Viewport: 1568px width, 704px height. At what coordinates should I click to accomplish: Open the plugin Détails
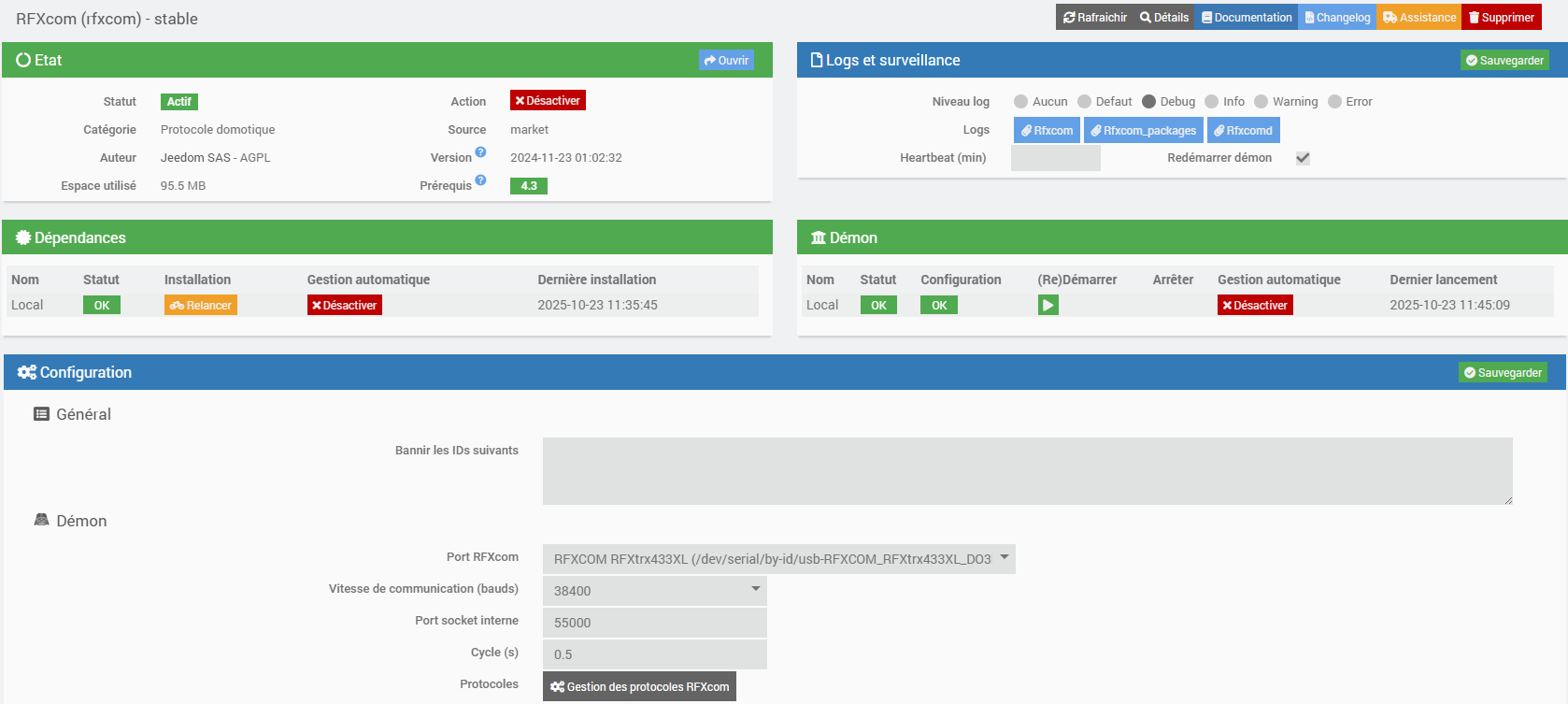(x=1164, y=18)
